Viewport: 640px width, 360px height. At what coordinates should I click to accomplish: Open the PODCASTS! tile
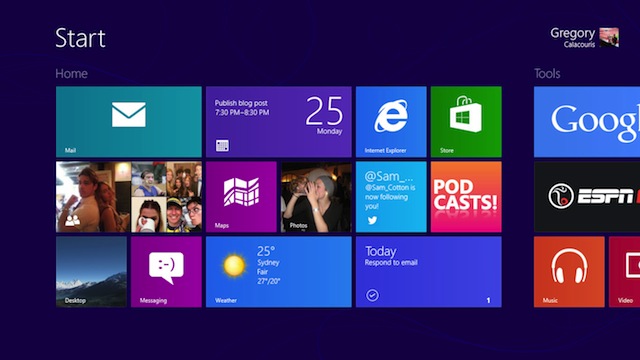466,197
